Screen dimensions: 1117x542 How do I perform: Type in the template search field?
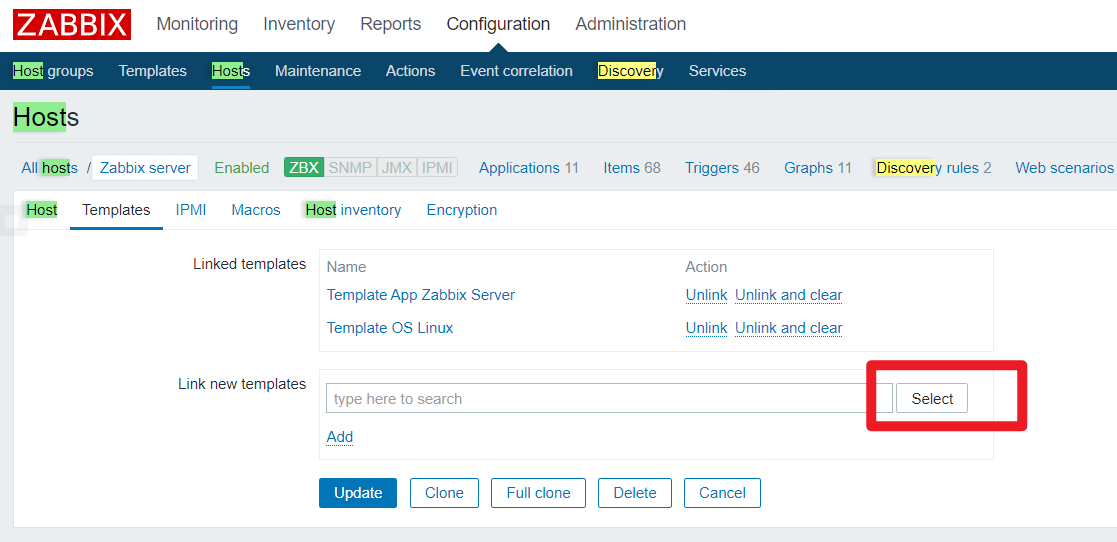[x=595, y=399]
